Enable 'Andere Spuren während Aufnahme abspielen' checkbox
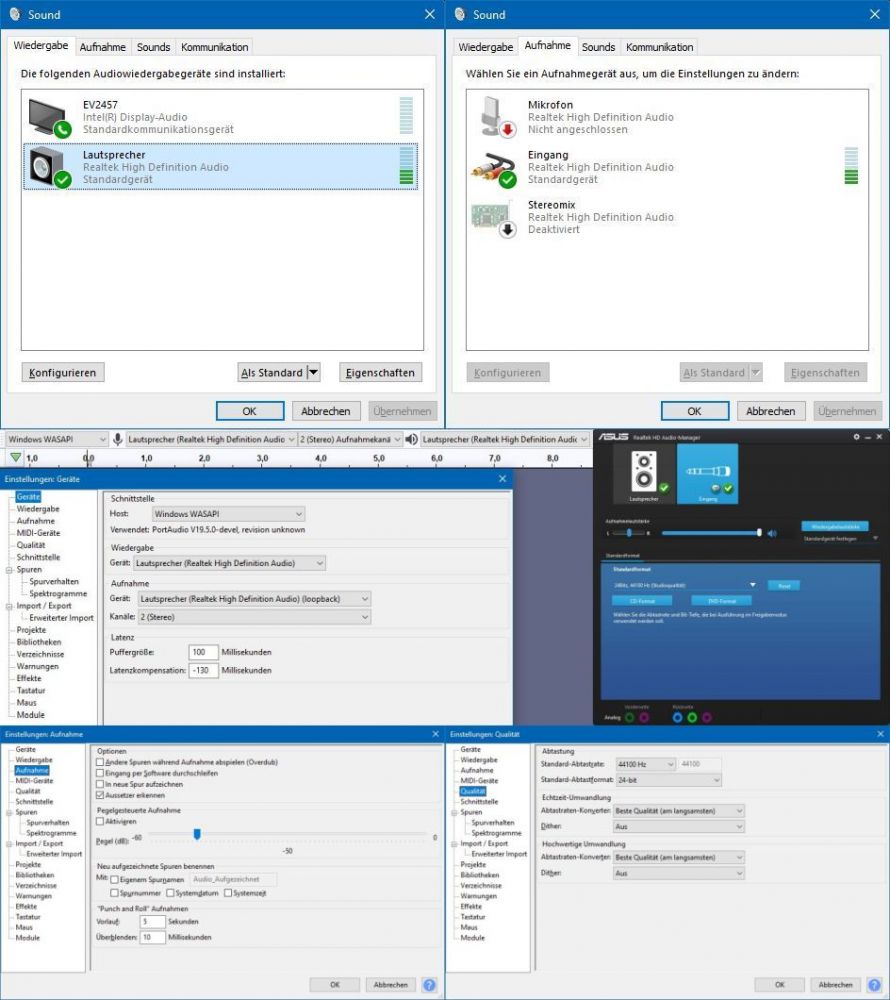890x1000 pixels. pyautogui.click(x=99, y=762)
